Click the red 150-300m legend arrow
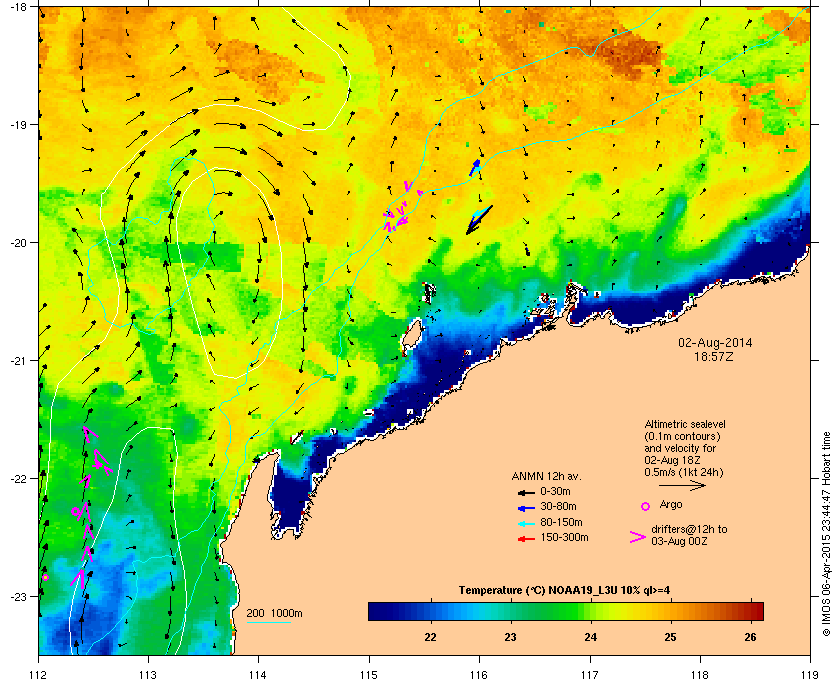Screen dimensions: 840x680 coord(526,539)
